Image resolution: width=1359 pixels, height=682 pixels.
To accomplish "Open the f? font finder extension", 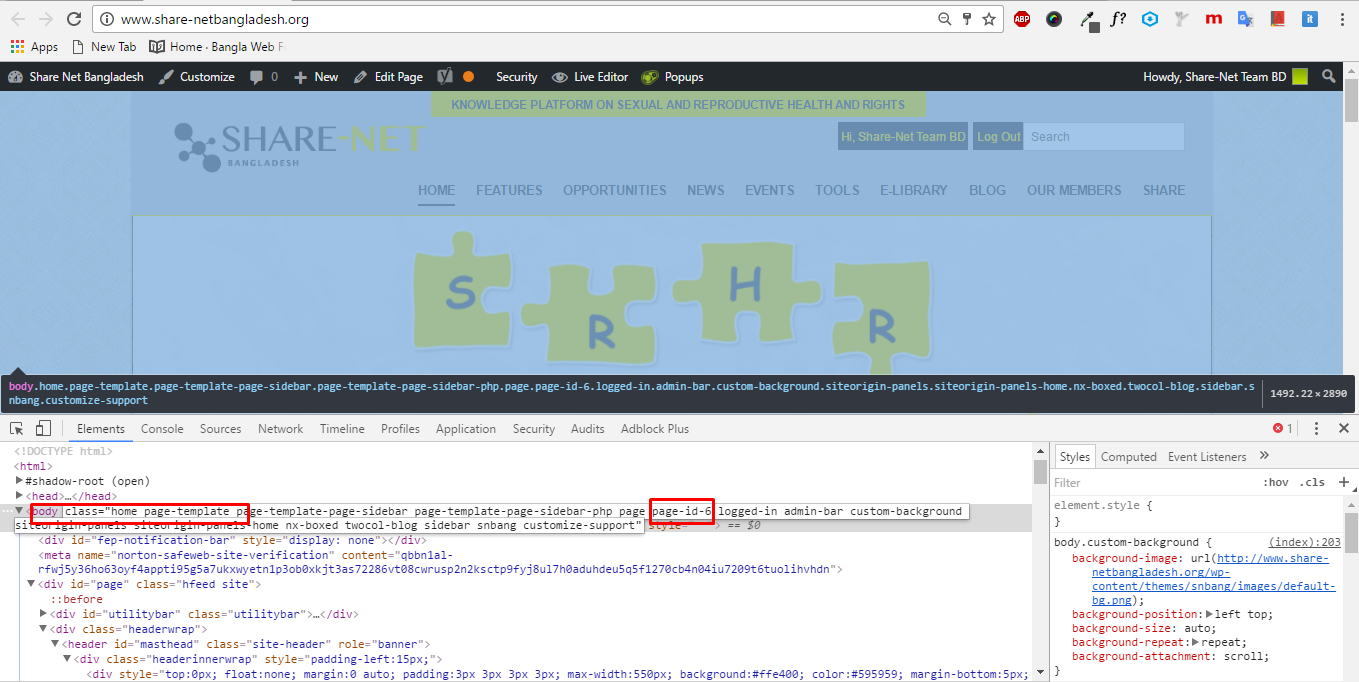I will (1118, 19).
